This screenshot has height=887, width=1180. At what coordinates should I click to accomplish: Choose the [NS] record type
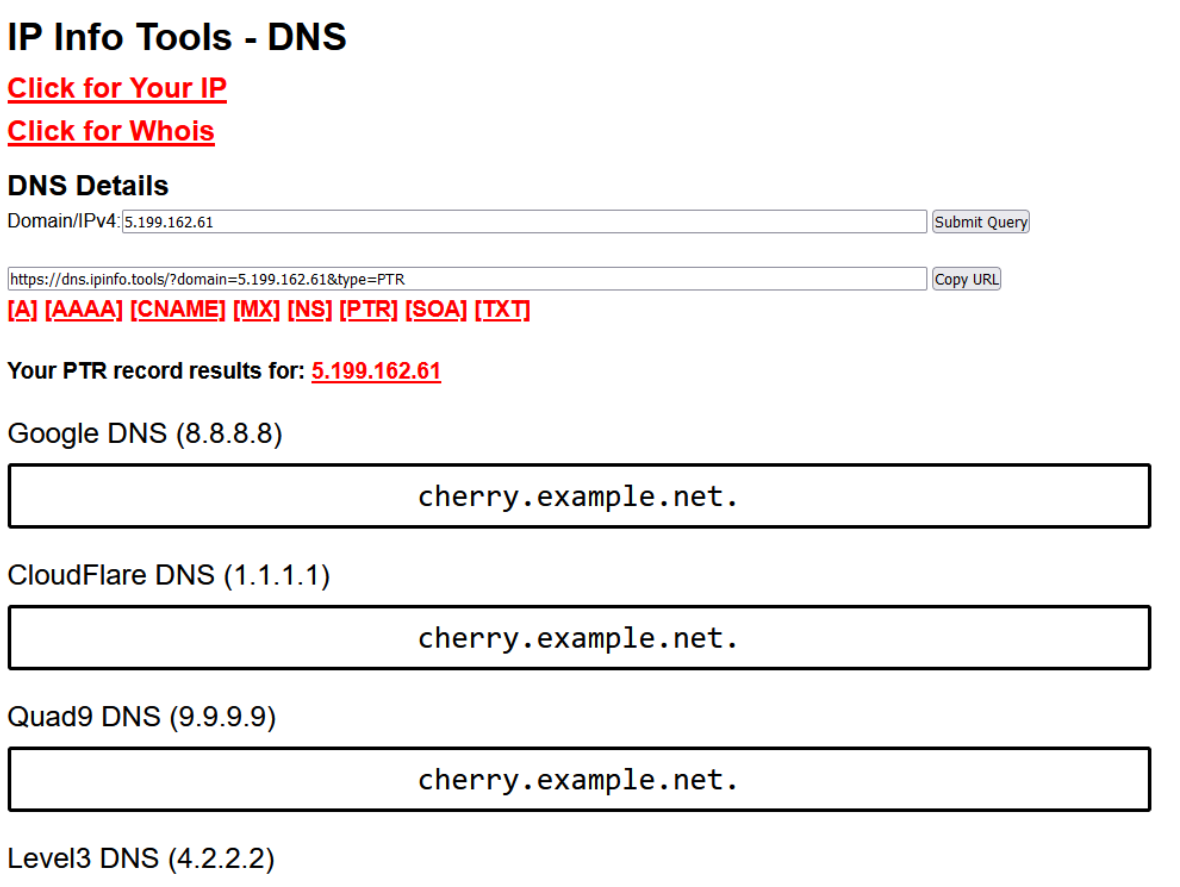pyautogui.click(x=309, y=310)
